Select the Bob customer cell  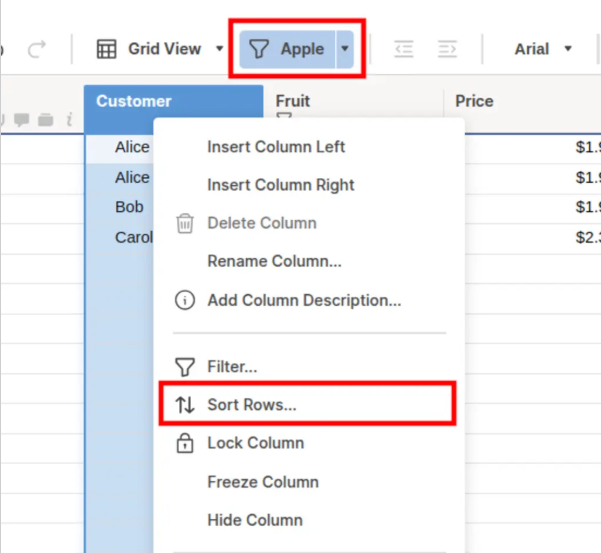[120, 207]
